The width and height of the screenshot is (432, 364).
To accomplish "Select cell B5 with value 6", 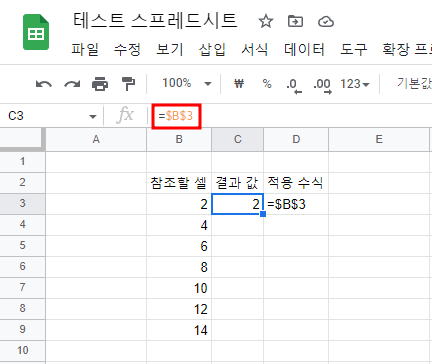I will [x=179, y=246].
